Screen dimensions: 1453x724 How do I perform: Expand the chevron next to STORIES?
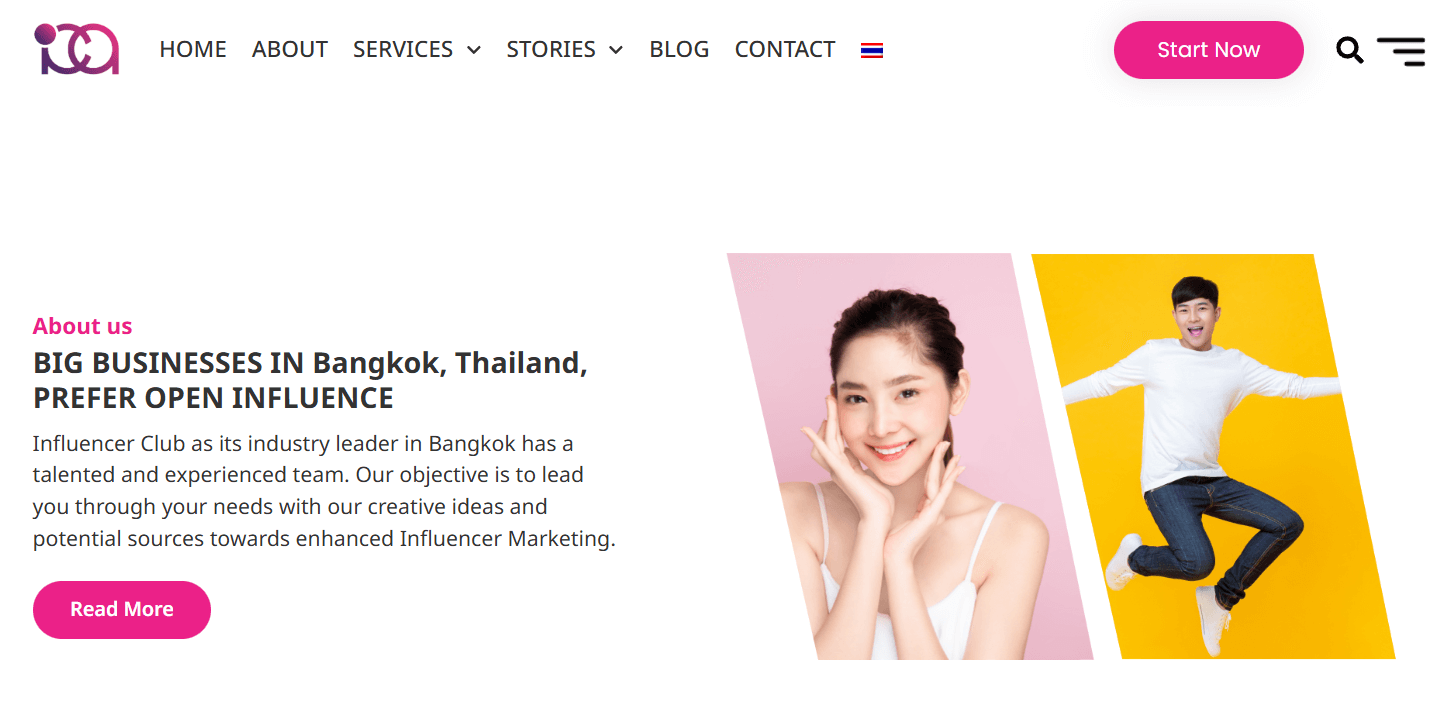click(x=616, y=50)
